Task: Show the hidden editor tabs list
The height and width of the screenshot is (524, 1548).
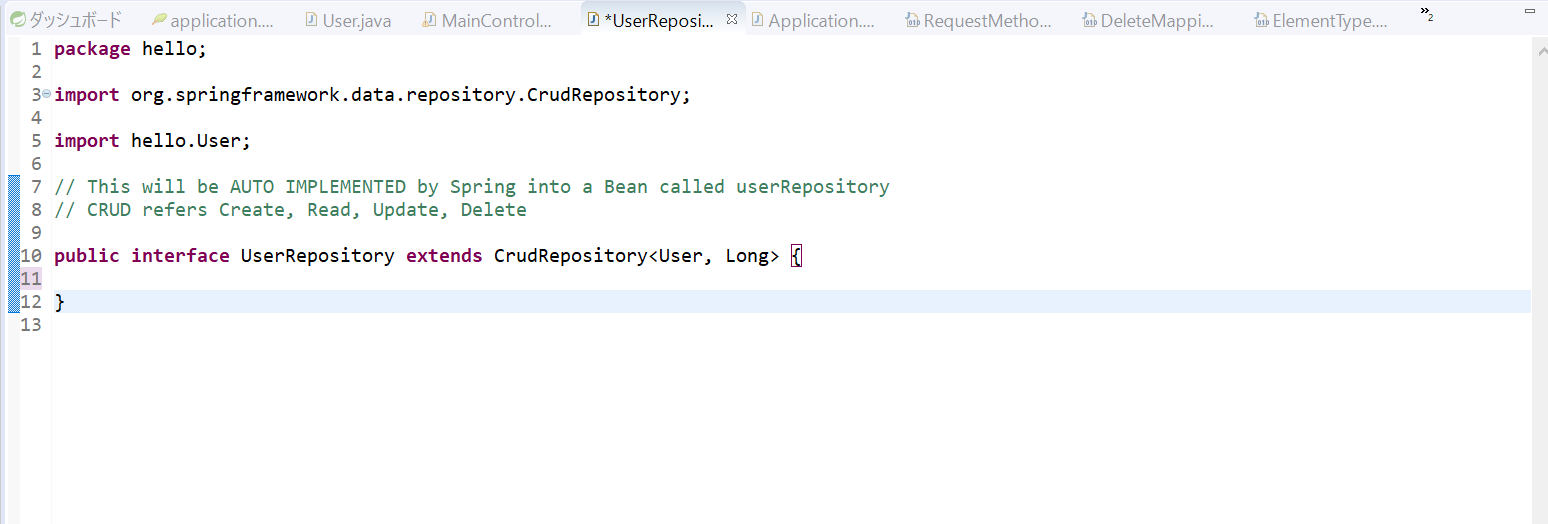Action: coord(1427,14)
